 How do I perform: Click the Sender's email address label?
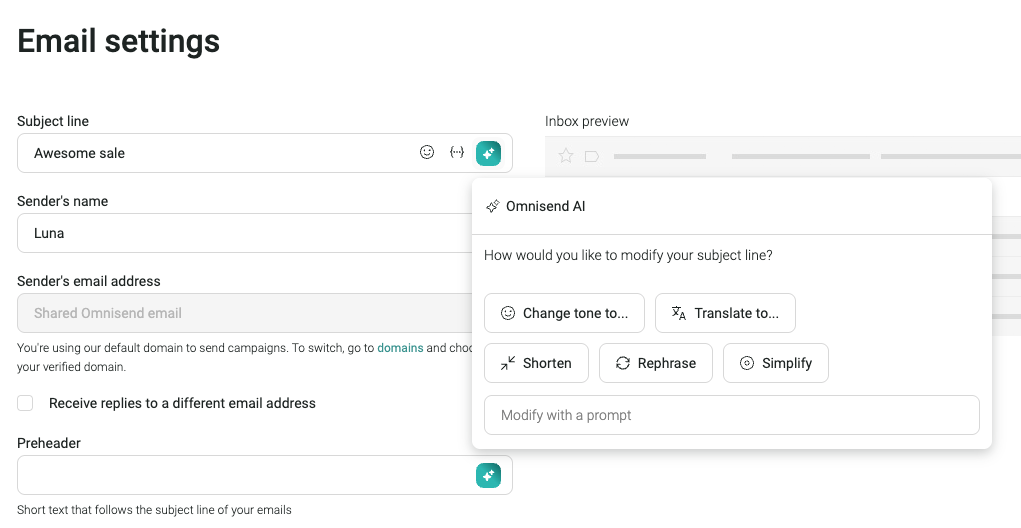point(89,281)
